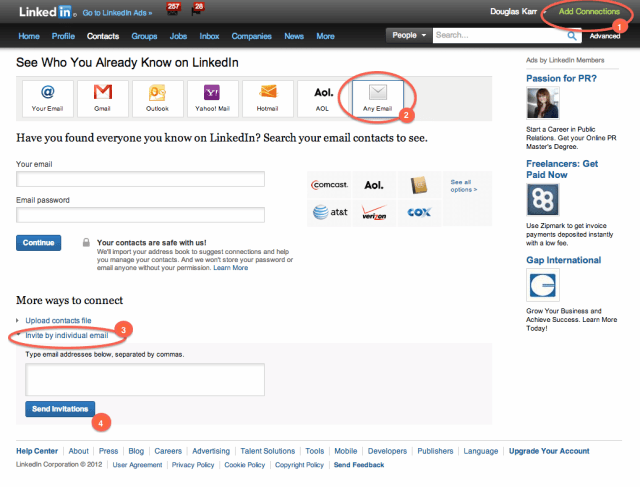Expand the Upload contacts file section
This screenshot has height=487, width=640.
pos(58,320)
